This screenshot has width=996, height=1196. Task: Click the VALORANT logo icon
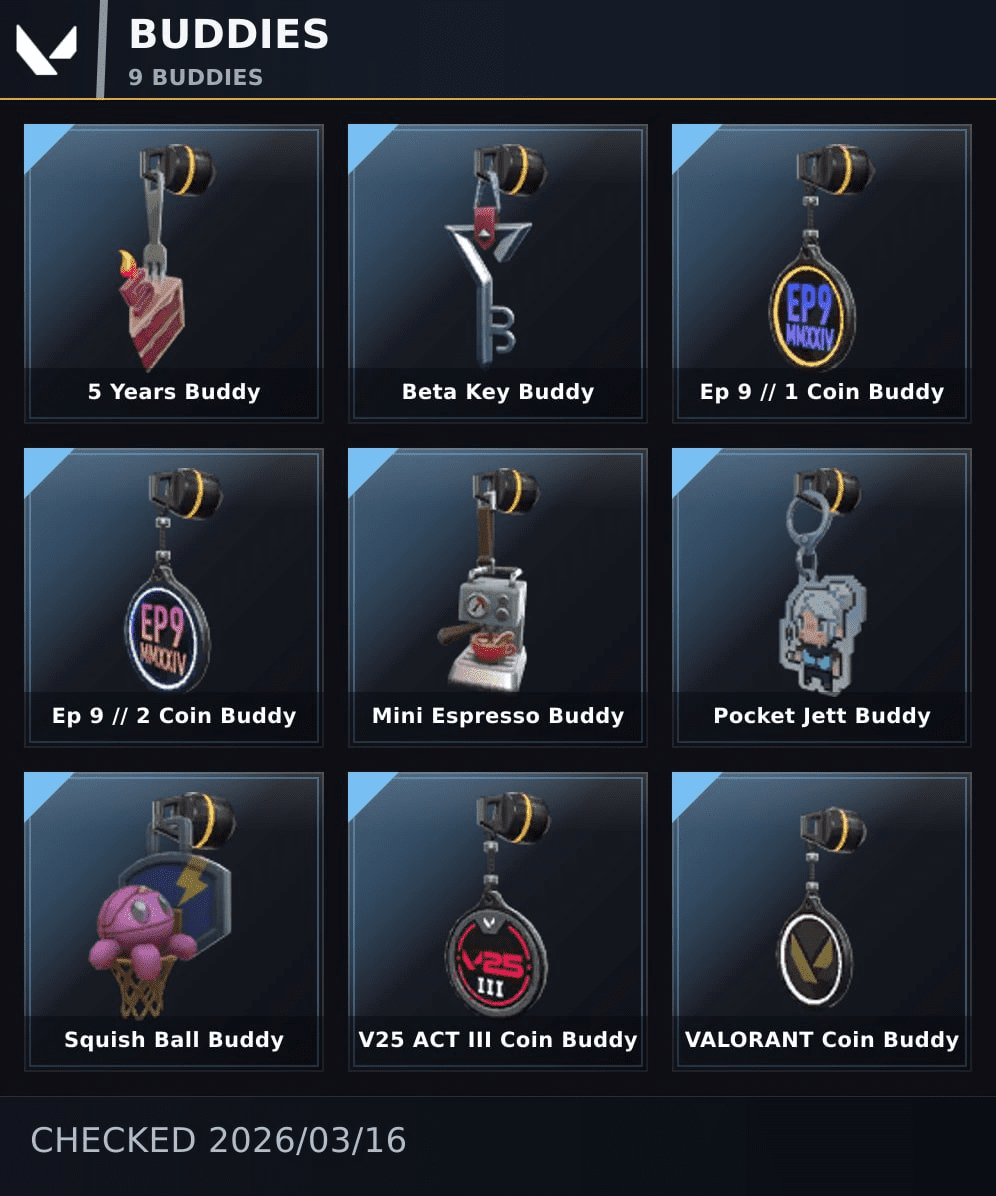tap(47, 50)
